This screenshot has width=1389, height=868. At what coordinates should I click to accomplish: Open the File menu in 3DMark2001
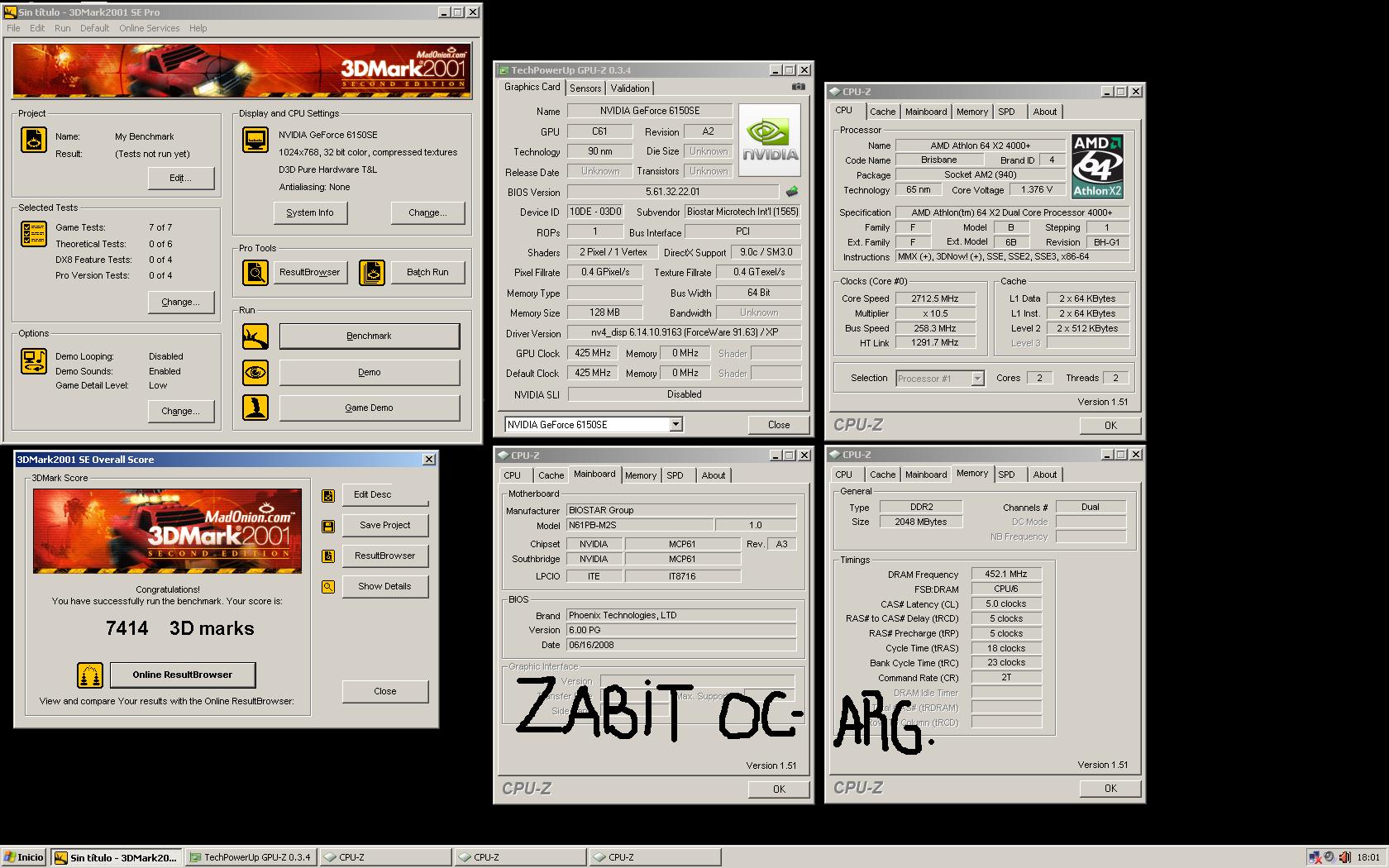coord(13,28)
